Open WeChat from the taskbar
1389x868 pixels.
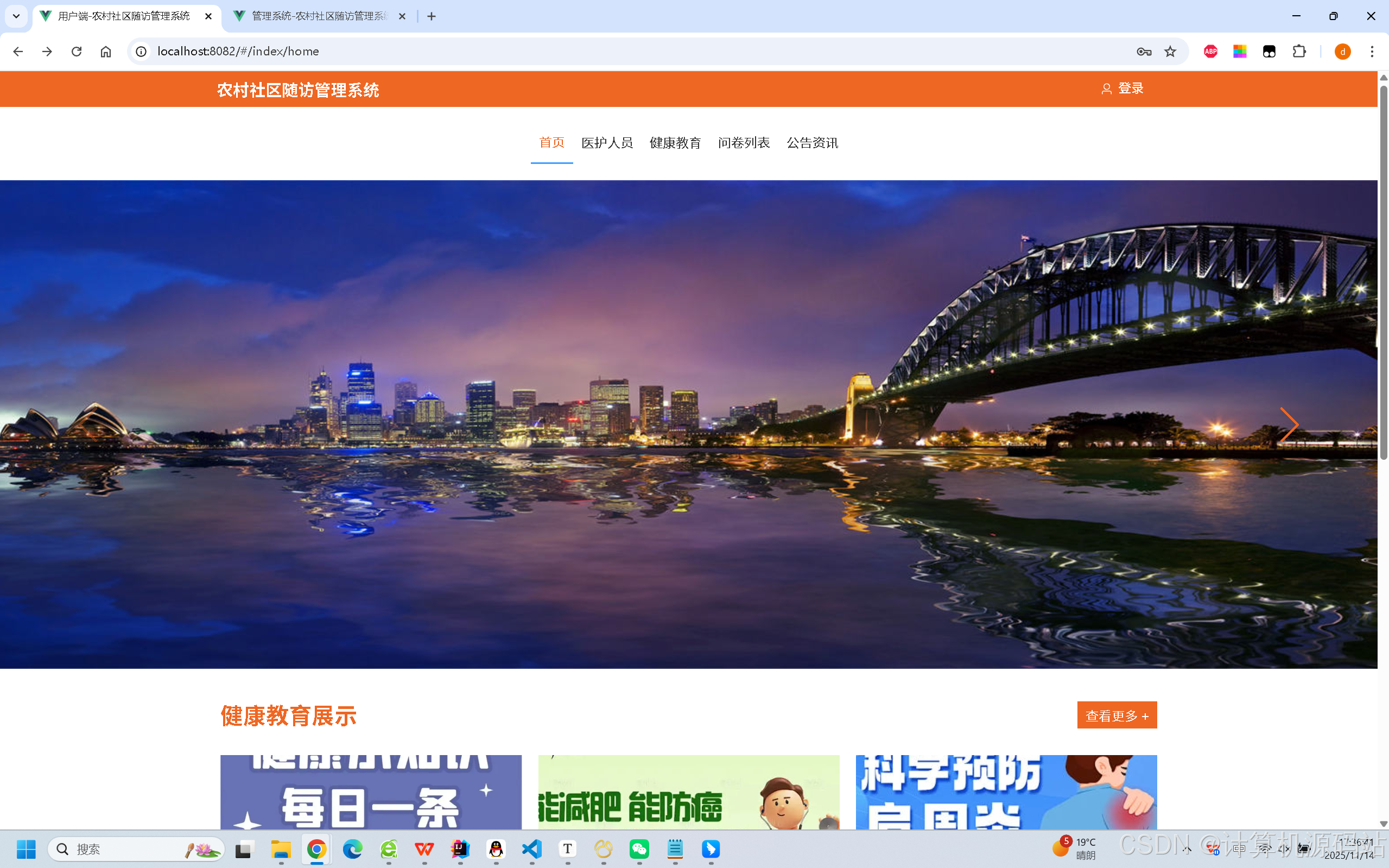[x=639, y=848]
